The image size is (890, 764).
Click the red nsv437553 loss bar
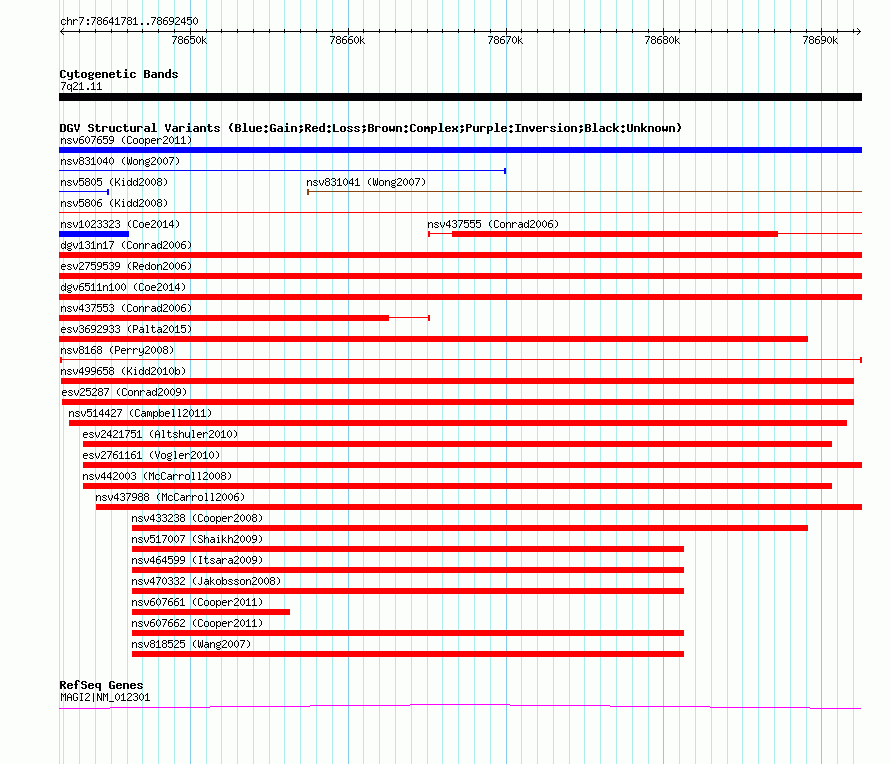pos(224,318)
